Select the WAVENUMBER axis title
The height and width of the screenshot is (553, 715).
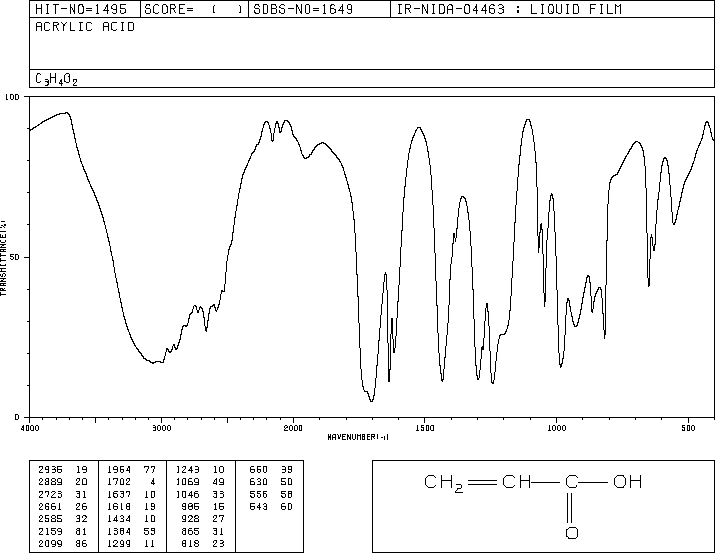(358, 437)
